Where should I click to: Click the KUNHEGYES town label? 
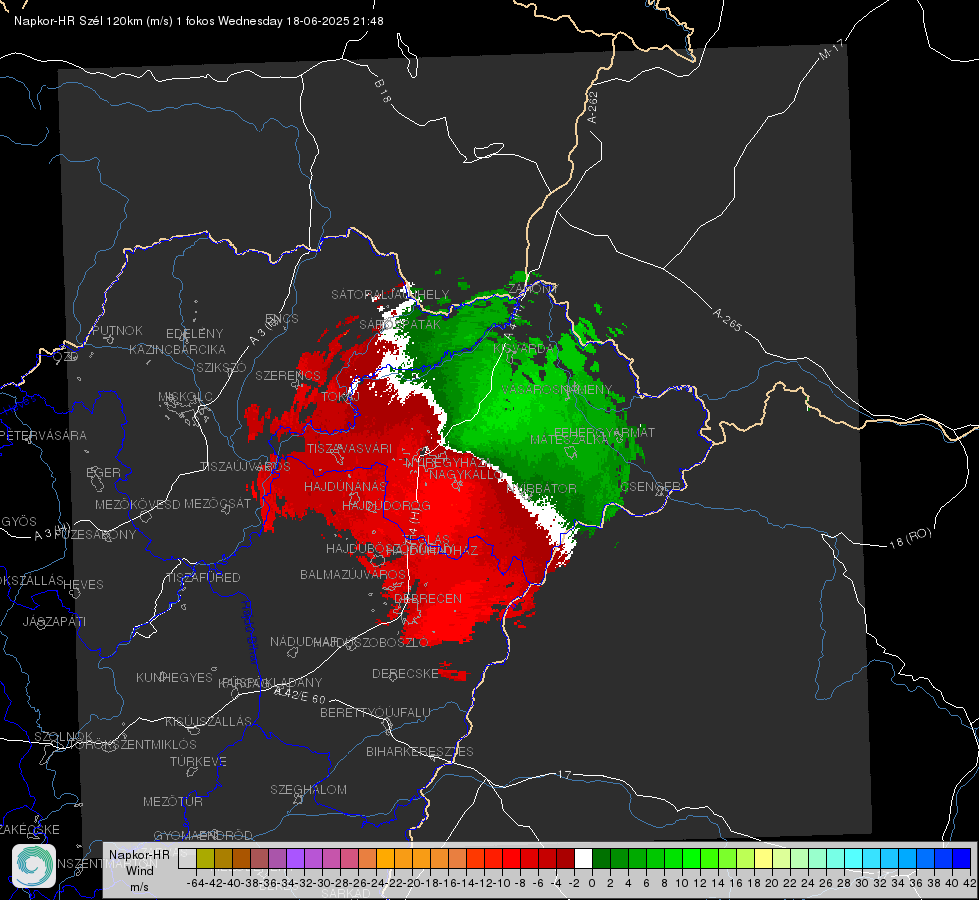(174, 677)
